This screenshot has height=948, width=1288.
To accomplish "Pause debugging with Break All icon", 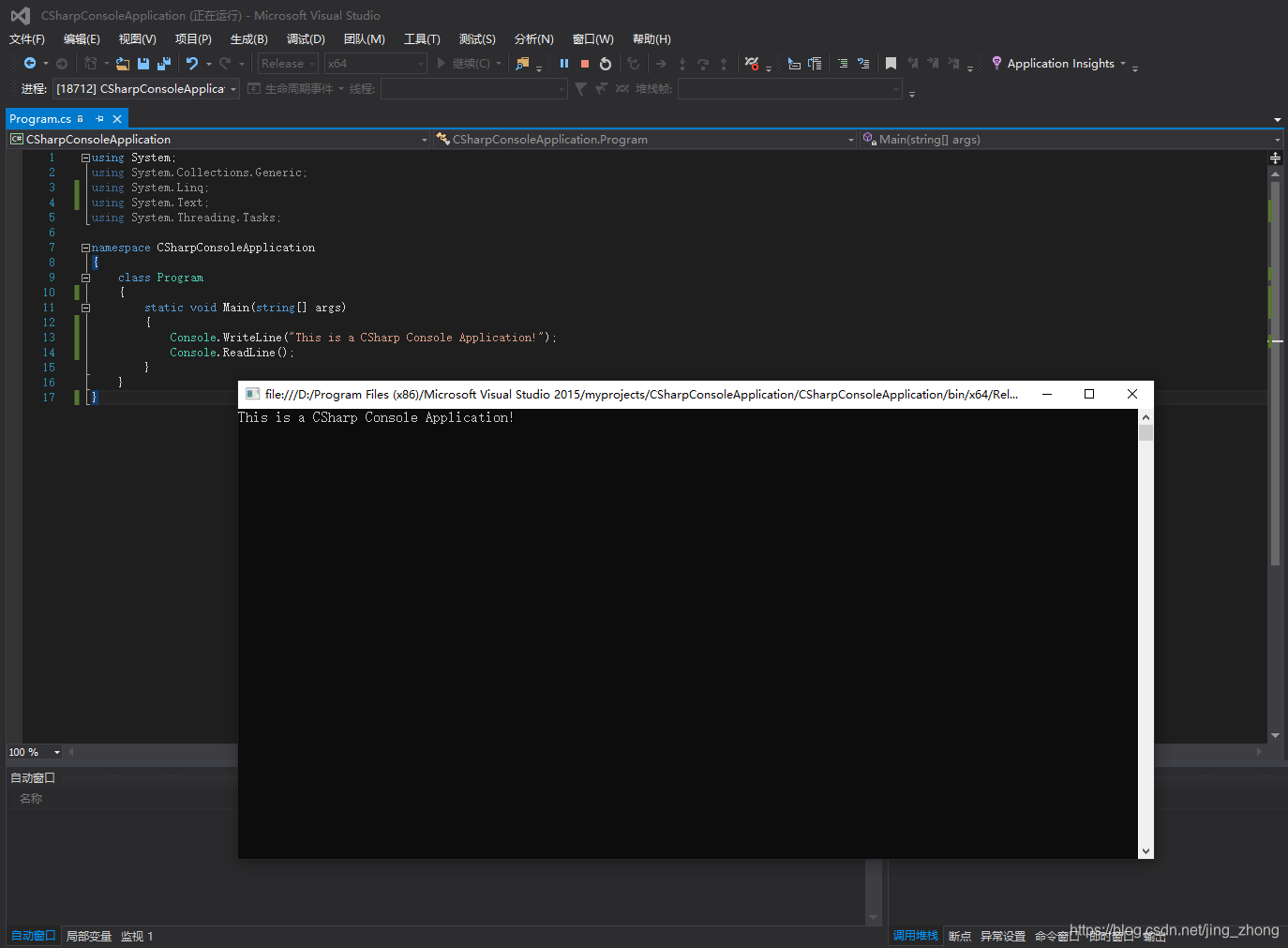I will click(564, 64).
